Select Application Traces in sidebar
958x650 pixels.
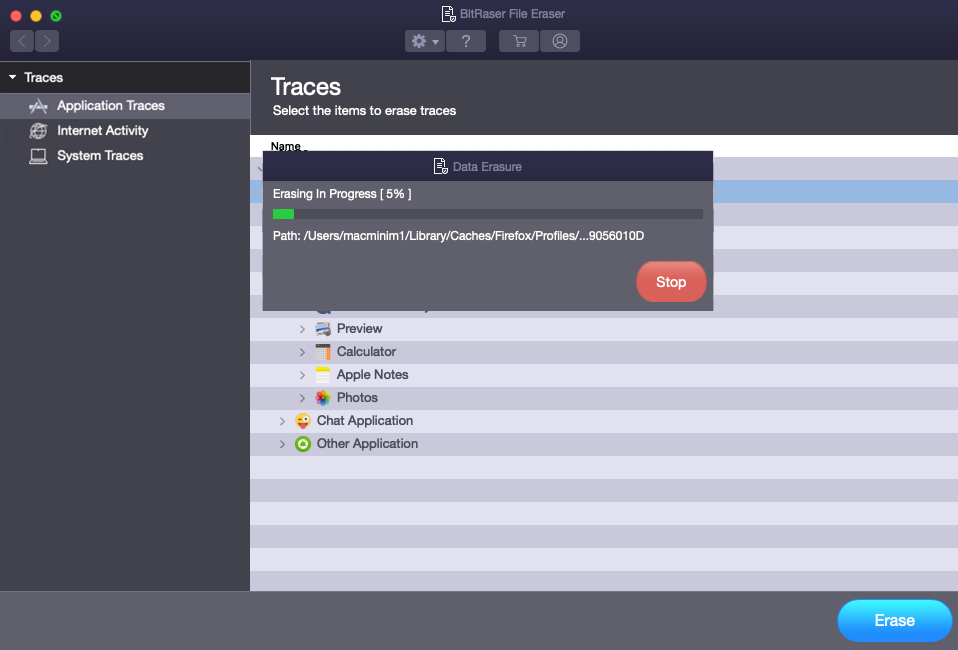[x=125, y=106]
